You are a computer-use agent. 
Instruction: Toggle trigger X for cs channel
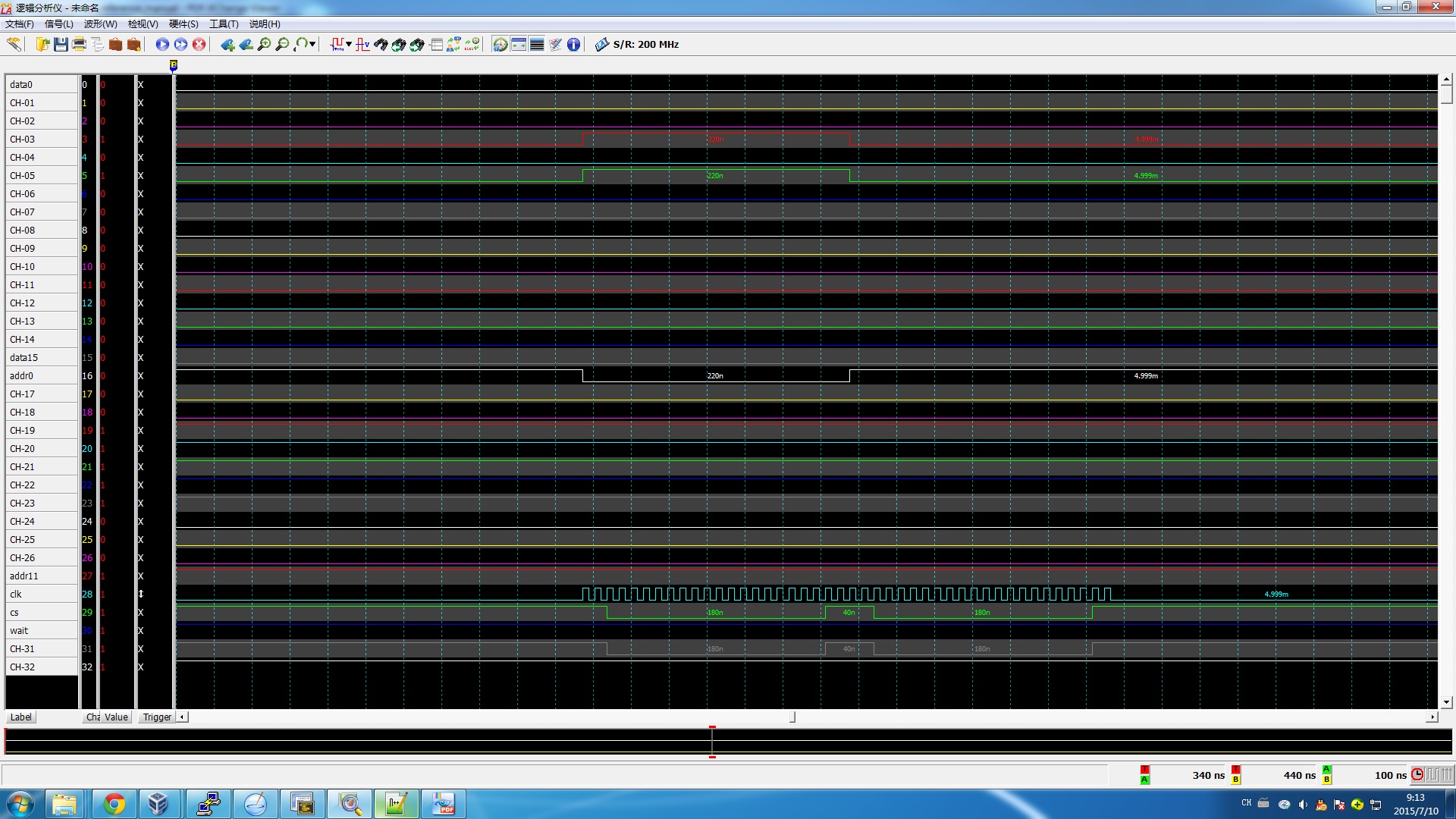(141, 612)
